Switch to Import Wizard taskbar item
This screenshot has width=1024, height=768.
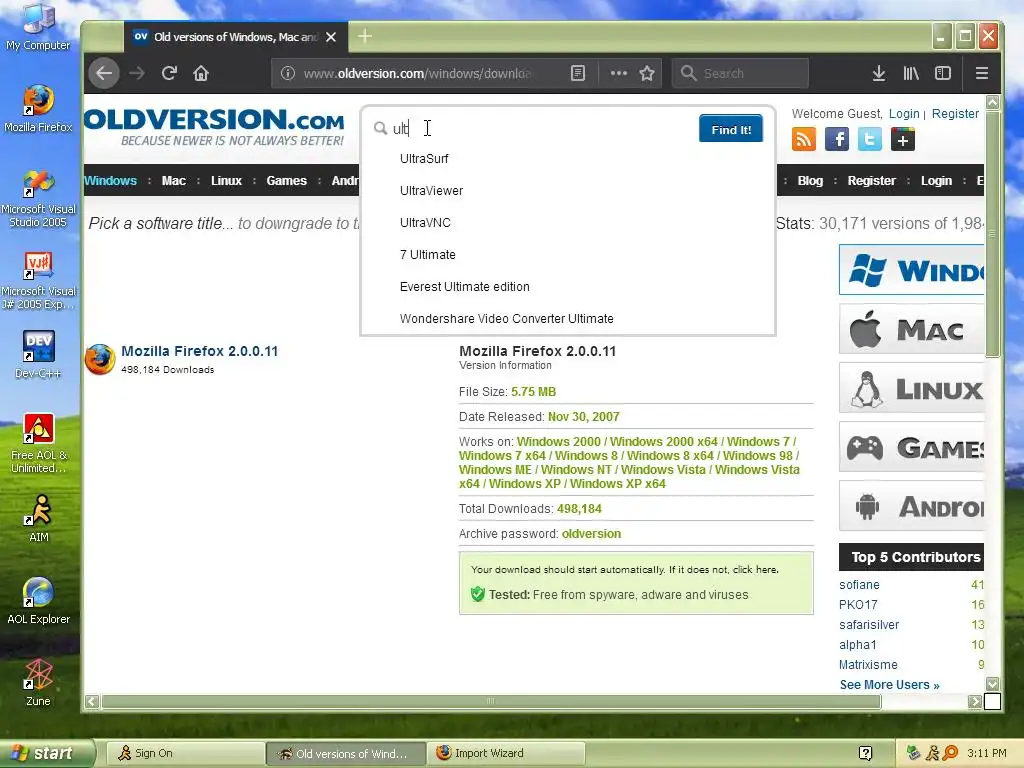pos(506,754)
